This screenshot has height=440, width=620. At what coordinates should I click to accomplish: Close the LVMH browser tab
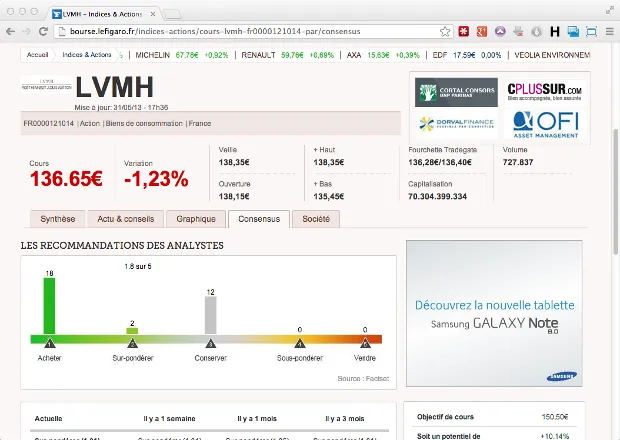[x=153, y=14]
